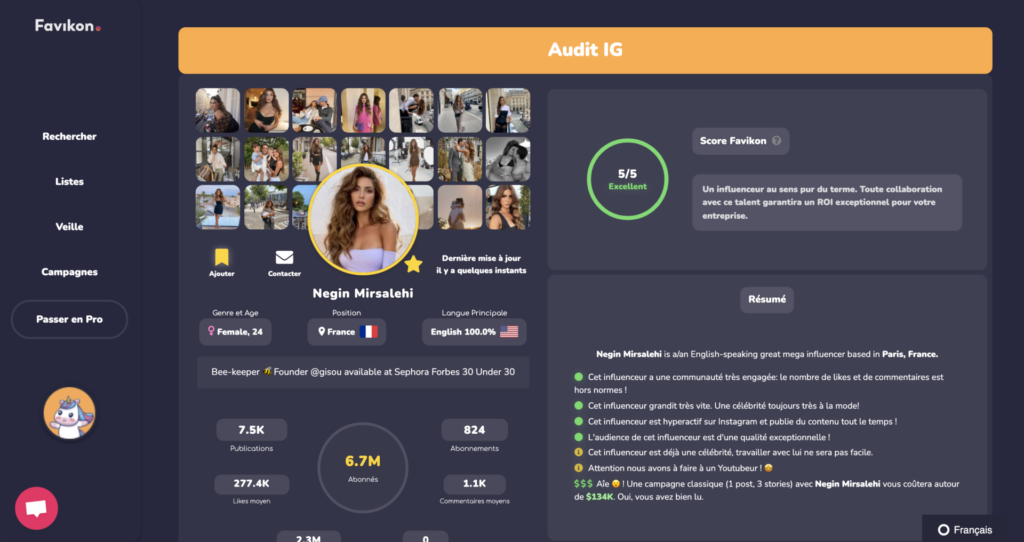This screenshot has width=1024, height=542.
Task: Click the score description text box
Action: point(827,202)
